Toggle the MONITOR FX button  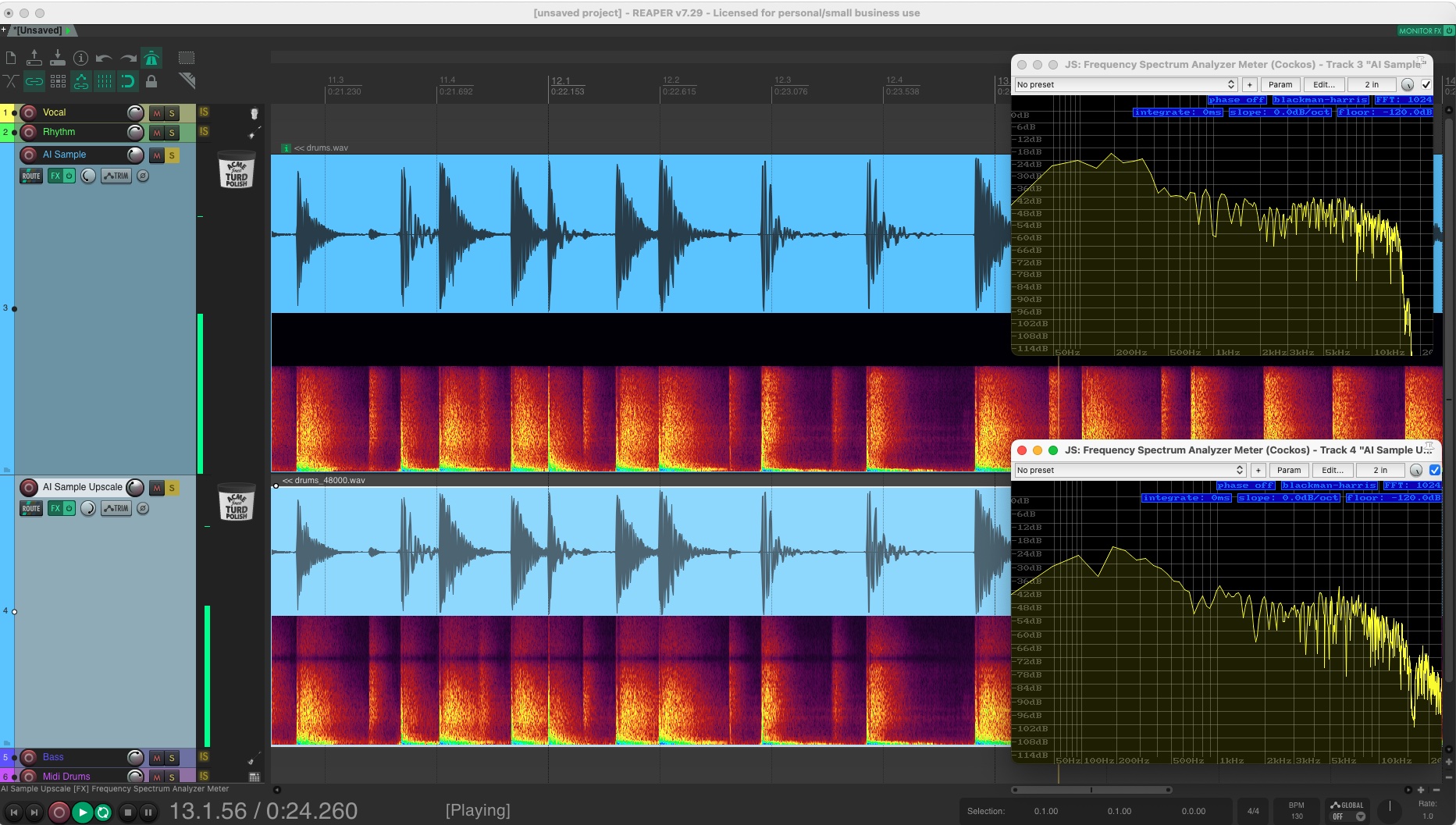click(1426, 31)
